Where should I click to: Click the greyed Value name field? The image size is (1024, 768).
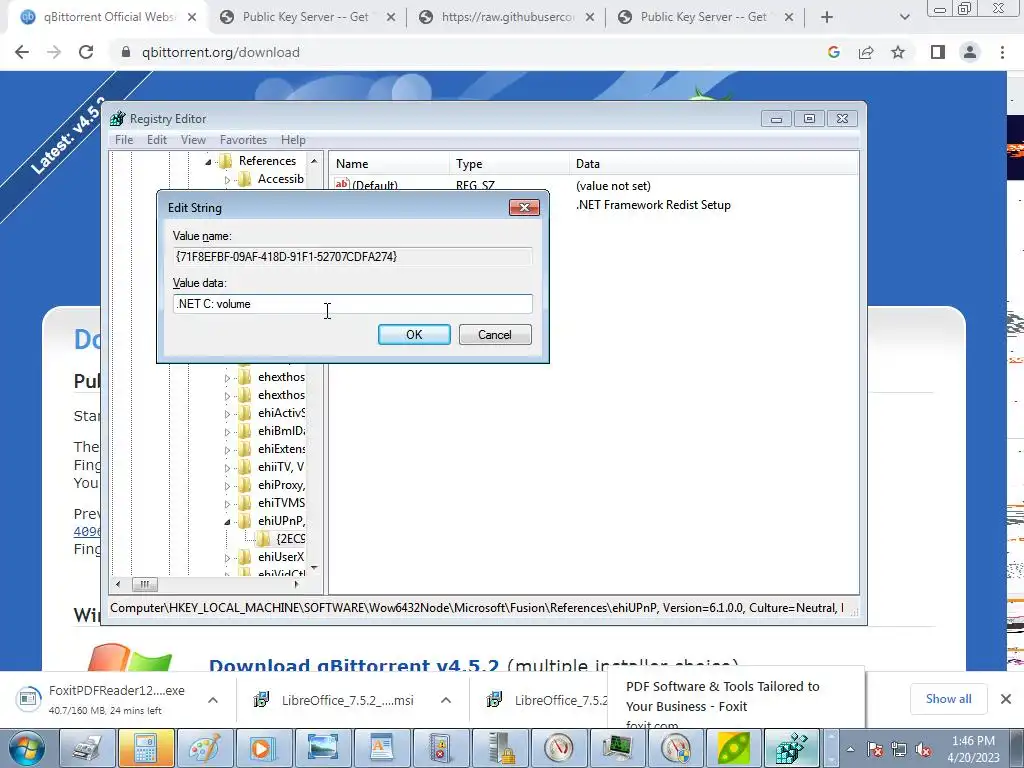(x=353, y=257)
